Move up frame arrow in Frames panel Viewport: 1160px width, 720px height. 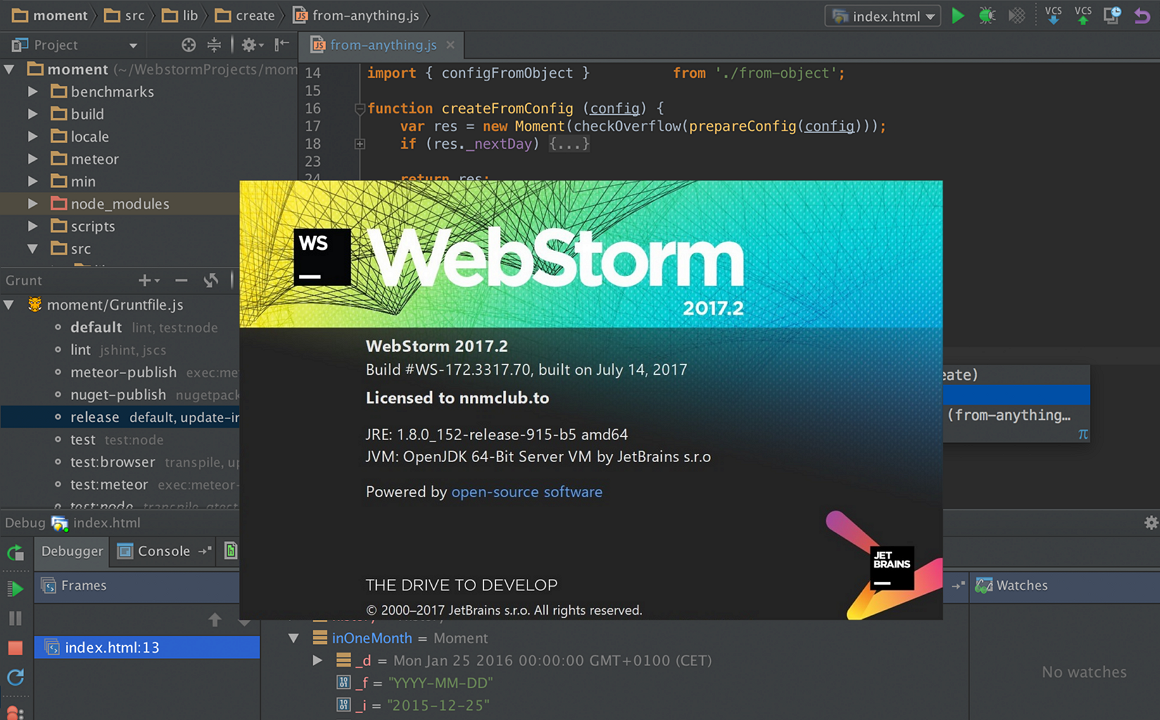point(215,620)
